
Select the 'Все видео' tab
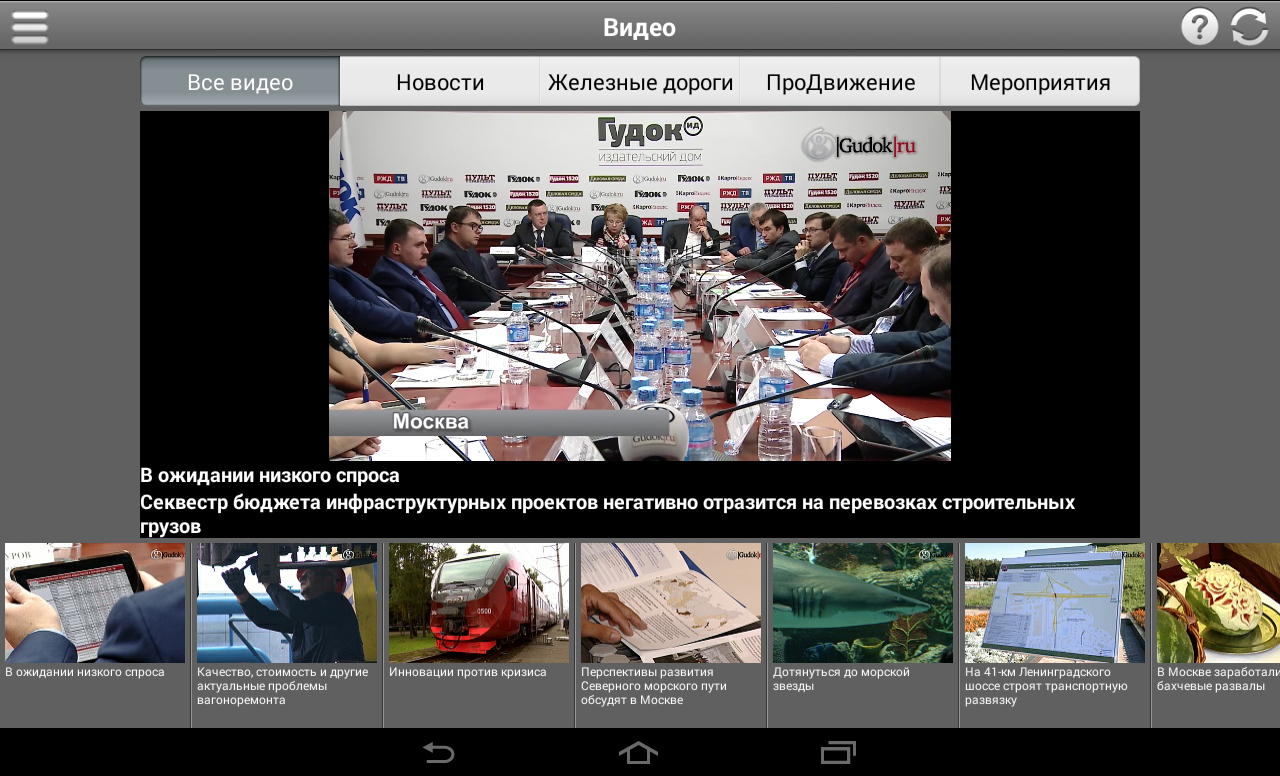(240, 82)
